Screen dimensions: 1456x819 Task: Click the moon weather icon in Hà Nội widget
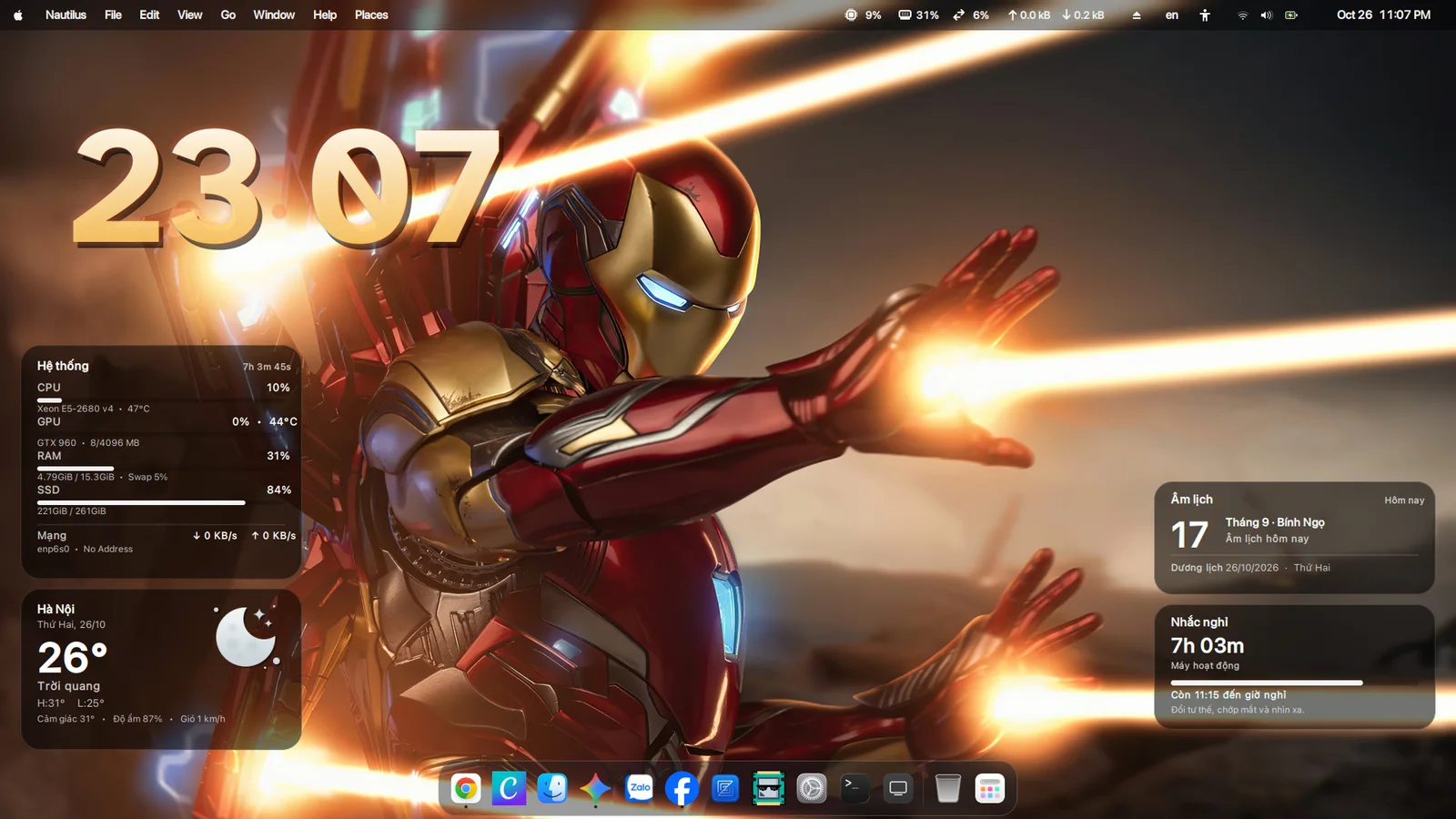(246, 636)
